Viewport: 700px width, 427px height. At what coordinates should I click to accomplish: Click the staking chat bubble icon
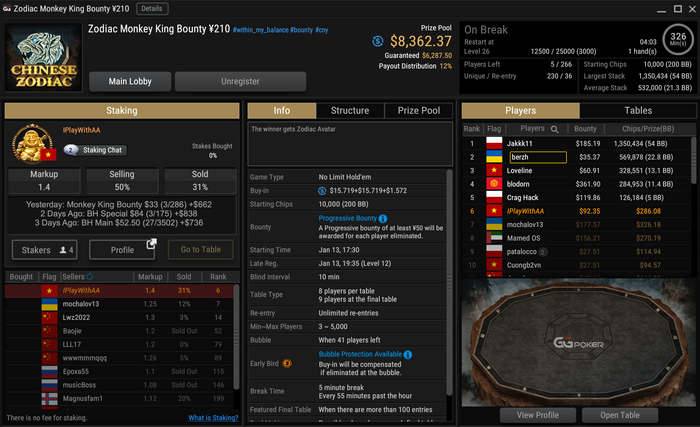71,150
